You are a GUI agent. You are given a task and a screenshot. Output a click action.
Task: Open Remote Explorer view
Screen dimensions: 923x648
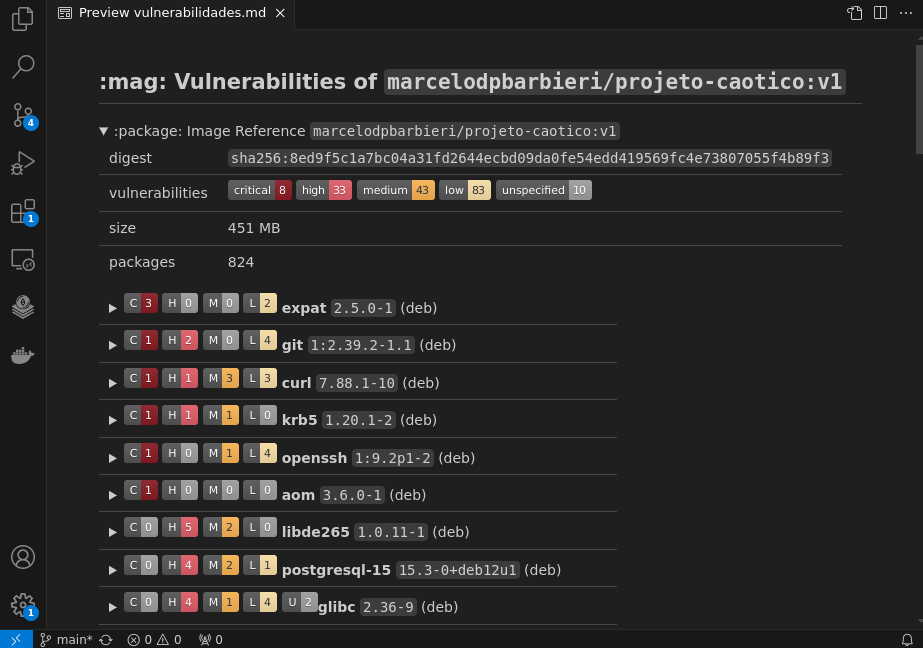pos(22,260)
